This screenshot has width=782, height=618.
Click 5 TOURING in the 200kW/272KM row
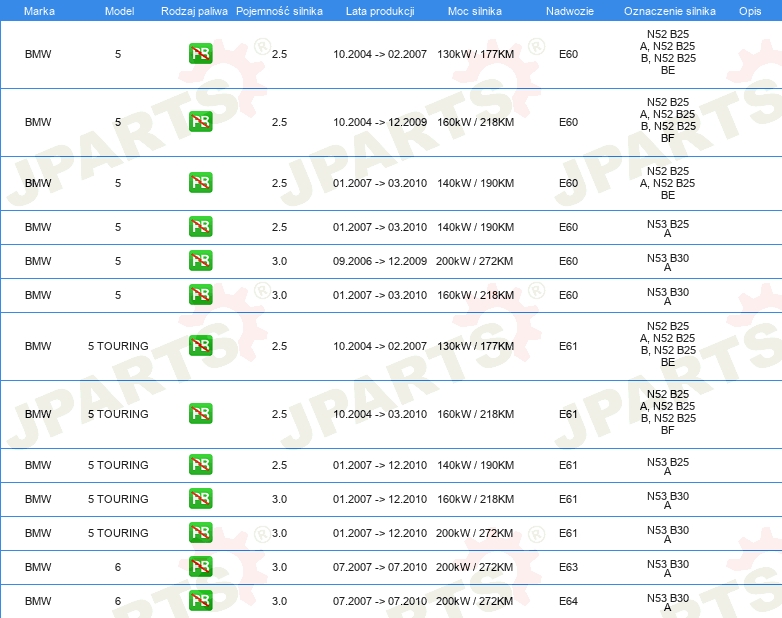pyautogui.click(x=118, y=533)
